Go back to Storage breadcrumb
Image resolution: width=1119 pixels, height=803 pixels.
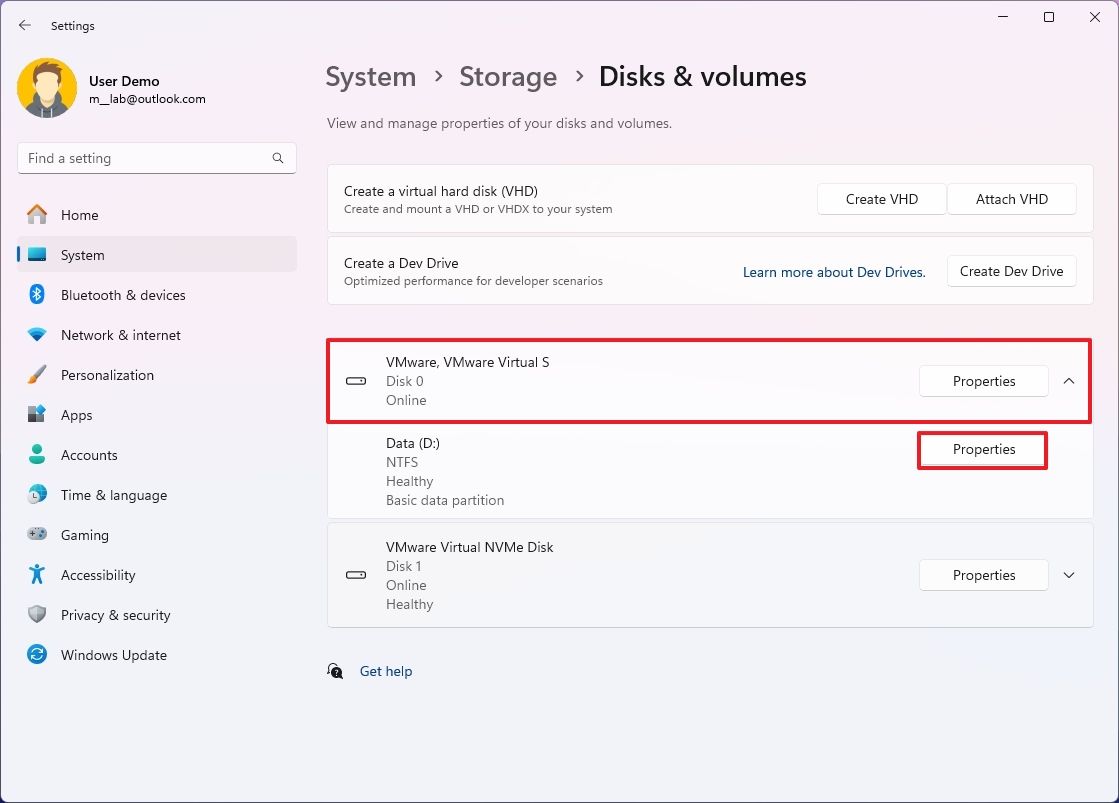point(508,76)
